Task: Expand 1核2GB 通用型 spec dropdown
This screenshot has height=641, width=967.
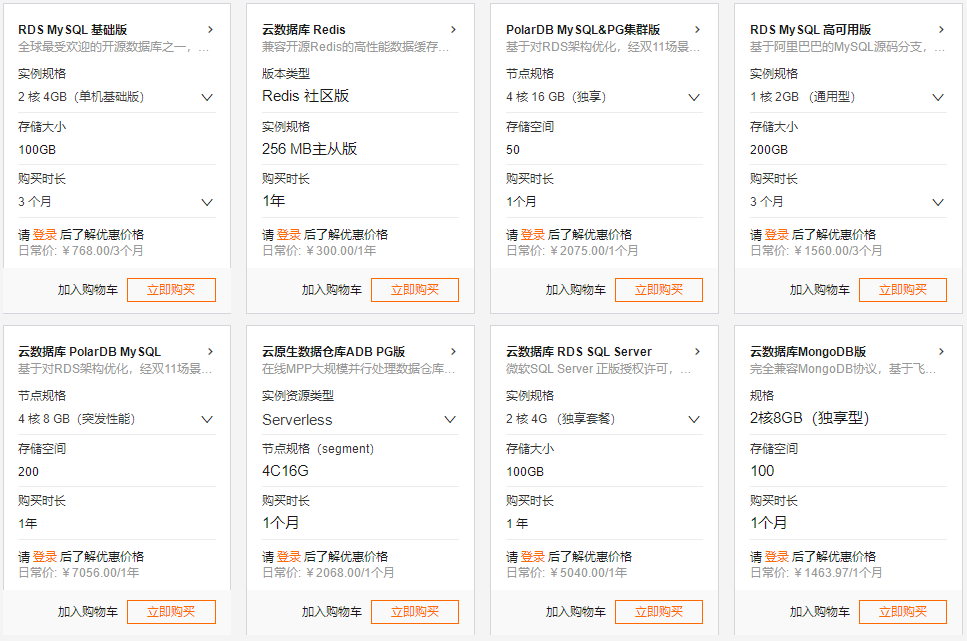Action: point(938,97)
